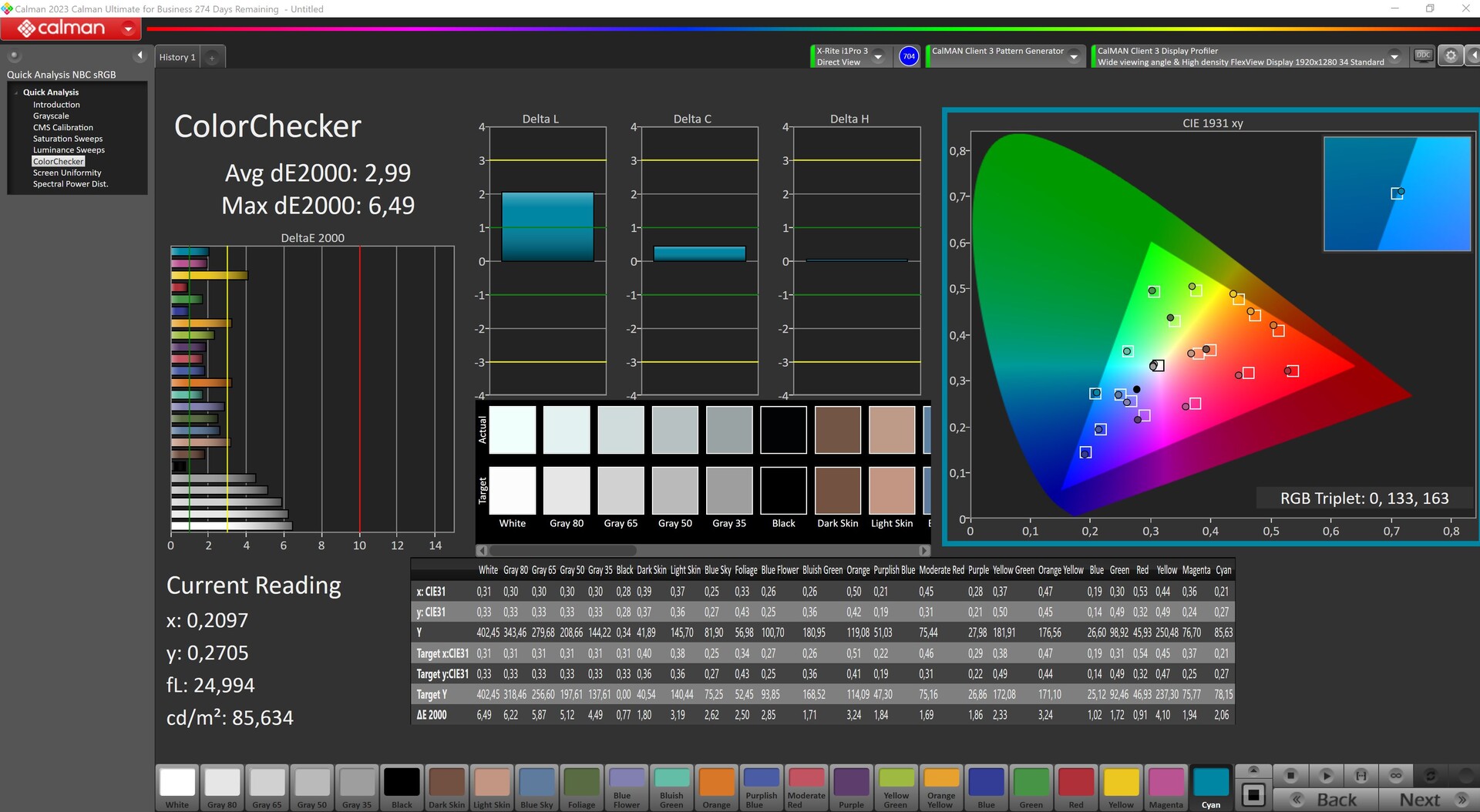Viewport: 1480px width, 812px height.
Task: Expand the Pattern Generator source dropdown
Action: tap(1073, 56)
